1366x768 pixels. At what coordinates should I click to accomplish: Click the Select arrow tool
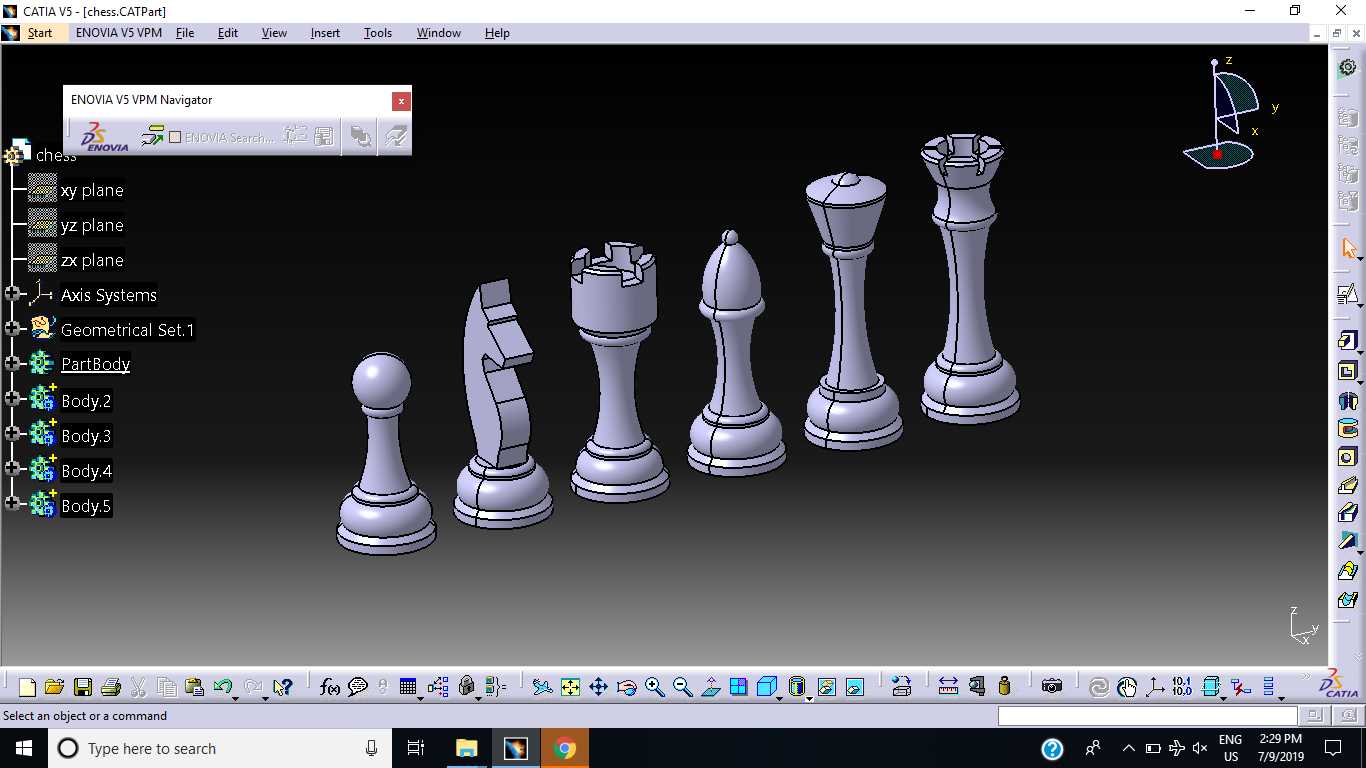click(x=1347, y=248)
